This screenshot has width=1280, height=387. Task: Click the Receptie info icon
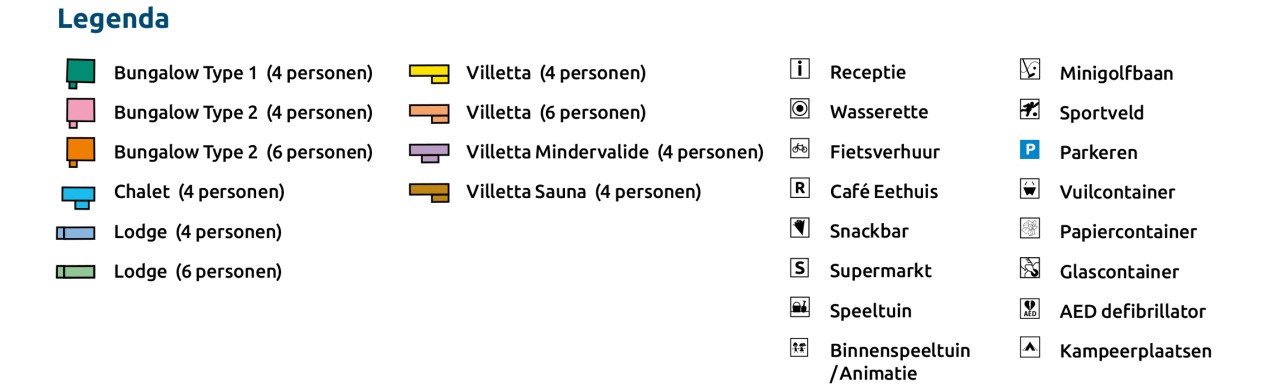pyautogui.click(x=799, y=69)
